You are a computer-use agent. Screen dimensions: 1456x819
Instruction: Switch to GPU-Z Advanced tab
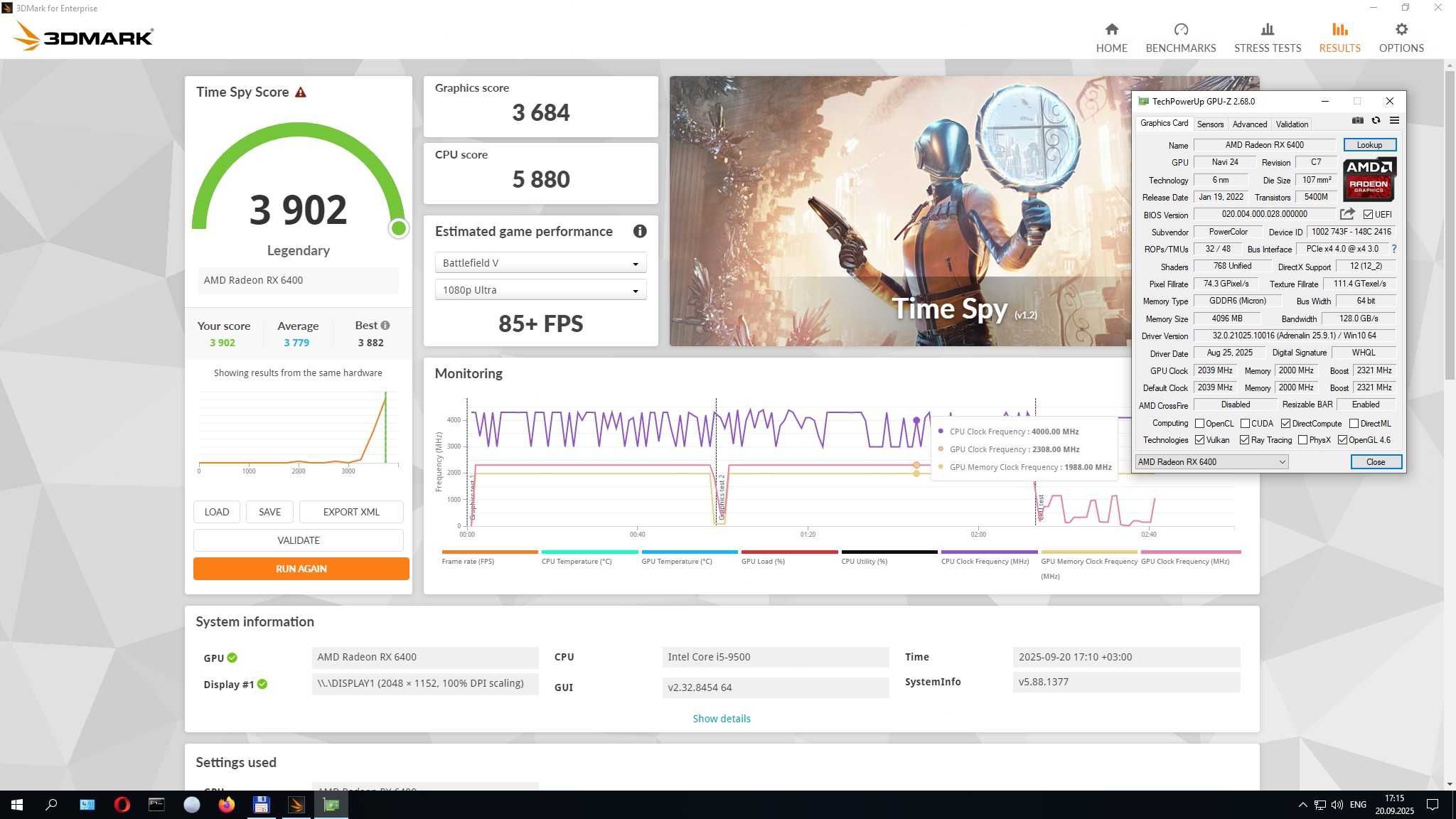[1249, 124]
